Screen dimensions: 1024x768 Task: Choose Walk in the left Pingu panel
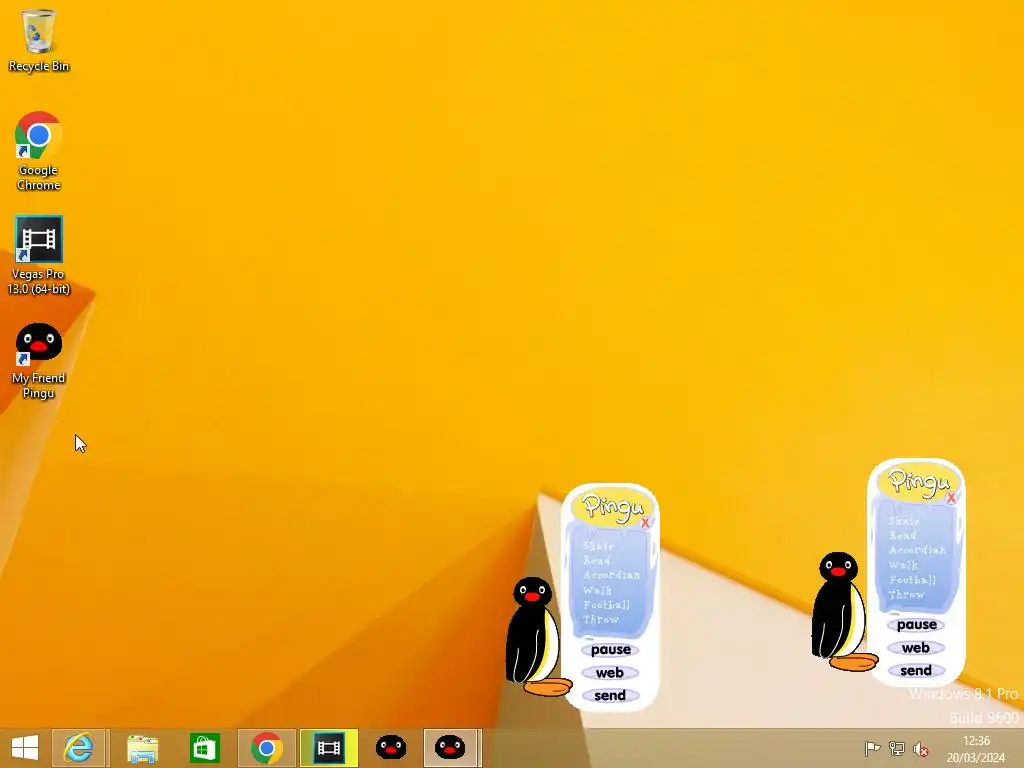pyautogui.click(x=597, y=590)
